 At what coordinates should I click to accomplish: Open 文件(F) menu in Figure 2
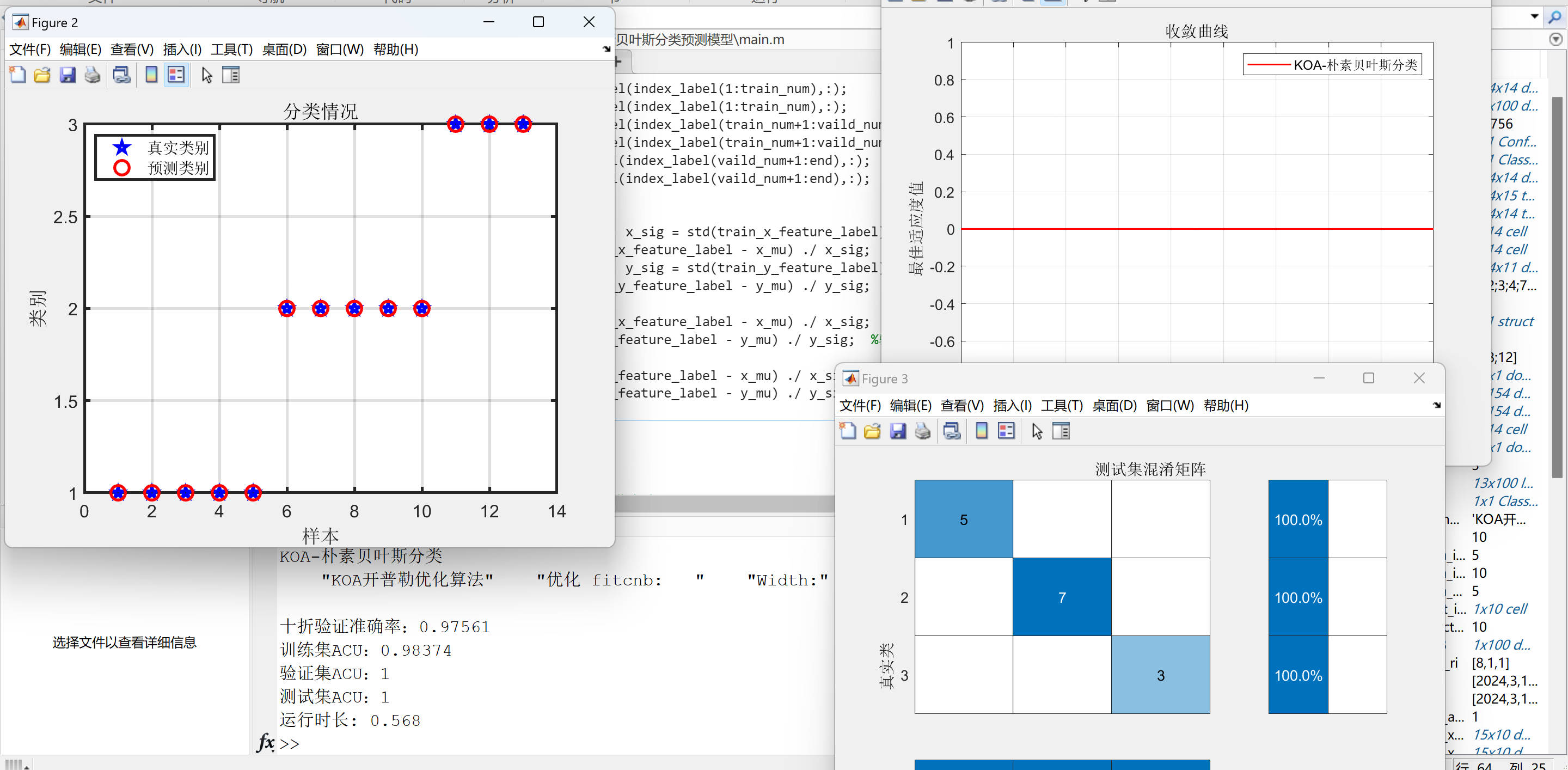pos(30,50)
